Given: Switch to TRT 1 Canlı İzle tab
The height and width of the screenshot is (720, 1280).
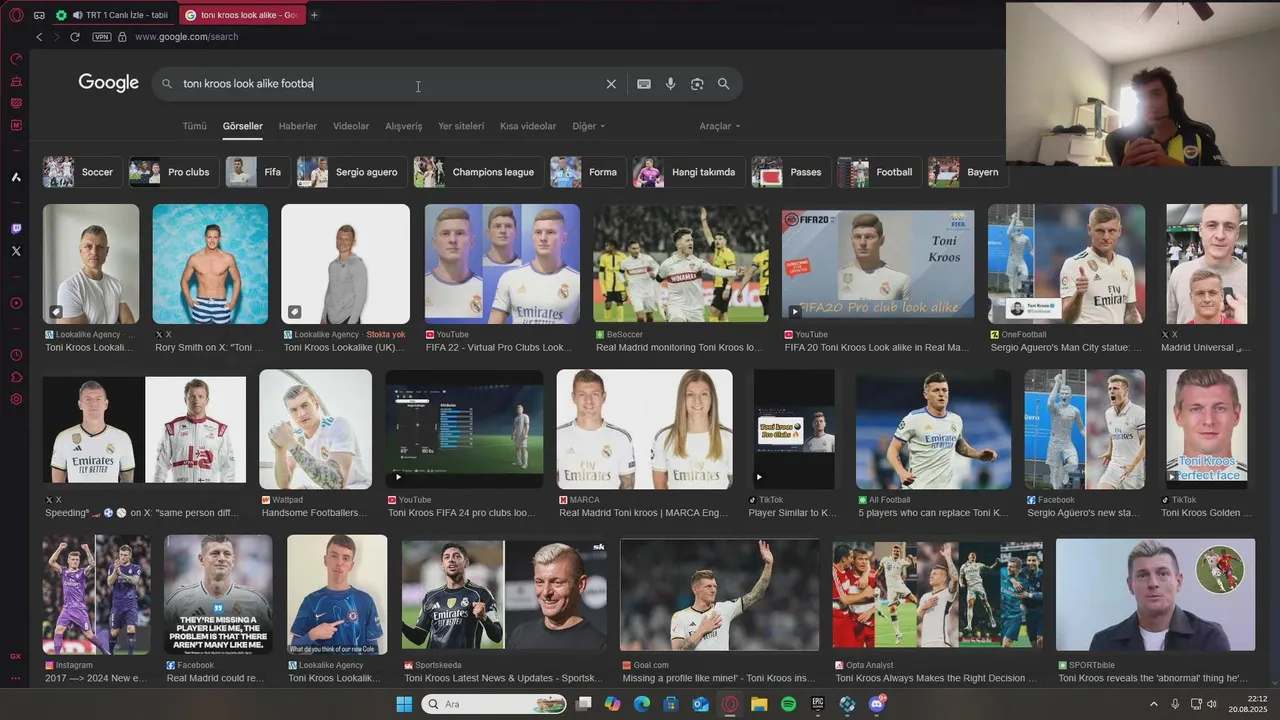Looking at the screenshot, I should coord(113,15).
